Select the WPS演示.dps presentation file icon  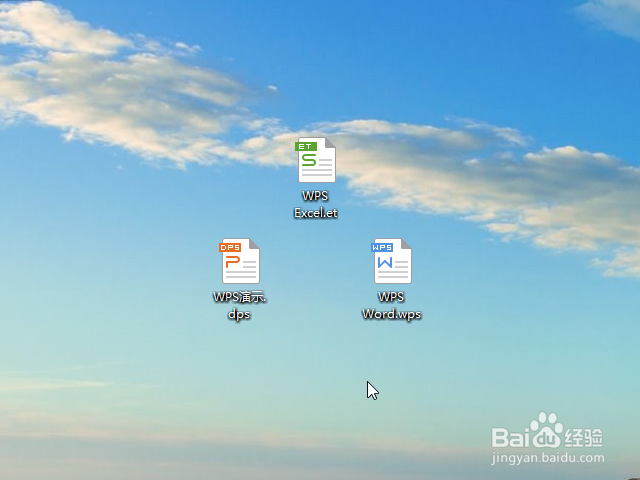coord(240,261)
